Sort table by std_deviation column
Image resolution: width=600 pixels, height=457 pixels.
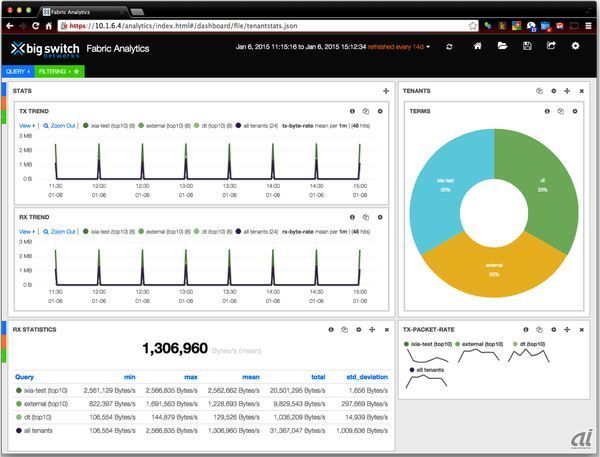point(365,377)
